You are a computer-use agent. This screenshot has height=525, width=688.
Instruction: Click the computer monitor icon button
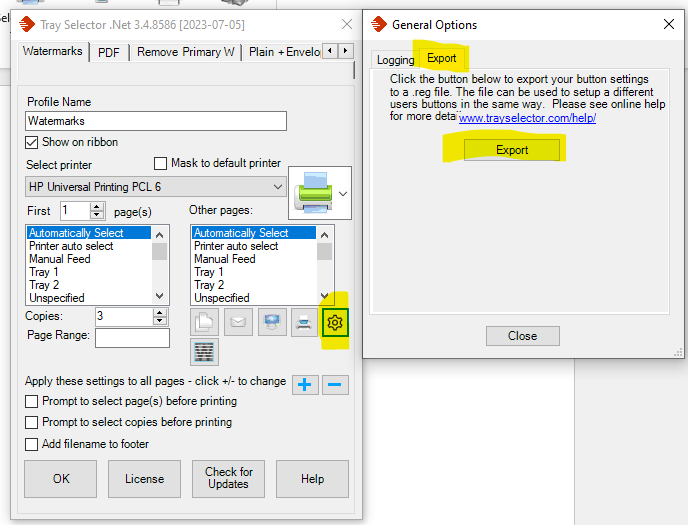pyautogui.click(x=271, y=322)
